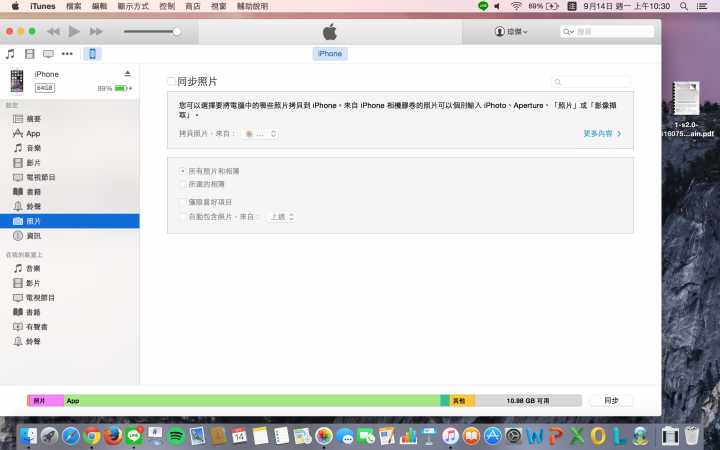Open the More (three dots) library menu

coord(67,54)
